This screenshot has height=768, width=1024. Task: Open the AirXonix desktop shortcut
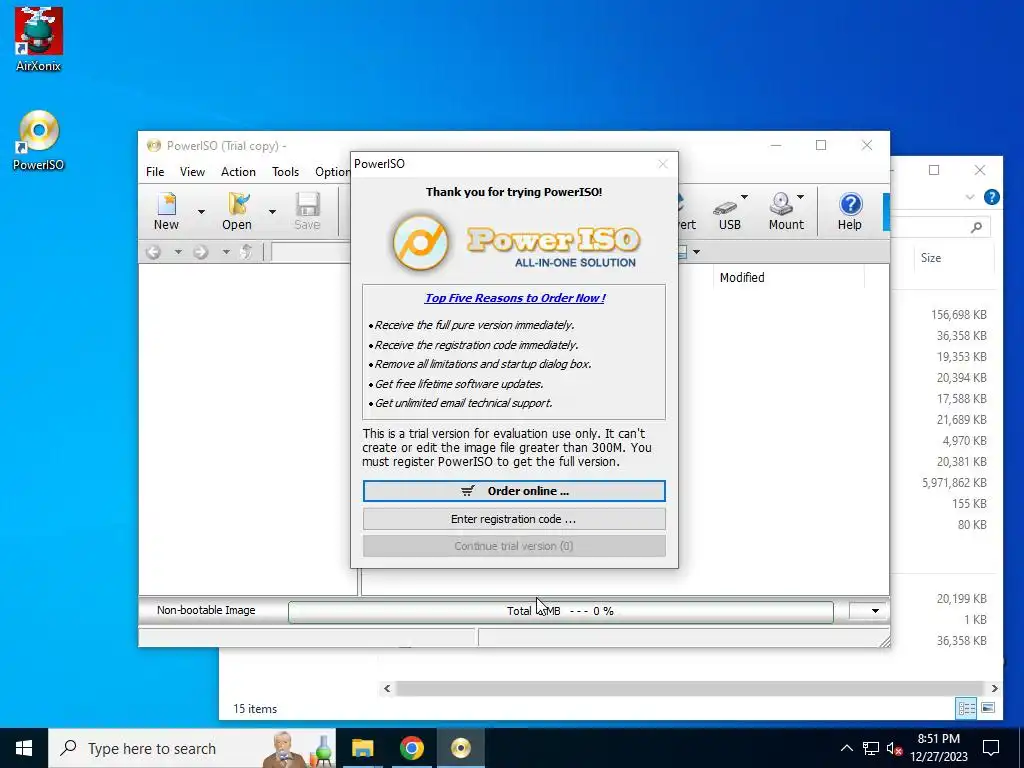click(38, 39)
